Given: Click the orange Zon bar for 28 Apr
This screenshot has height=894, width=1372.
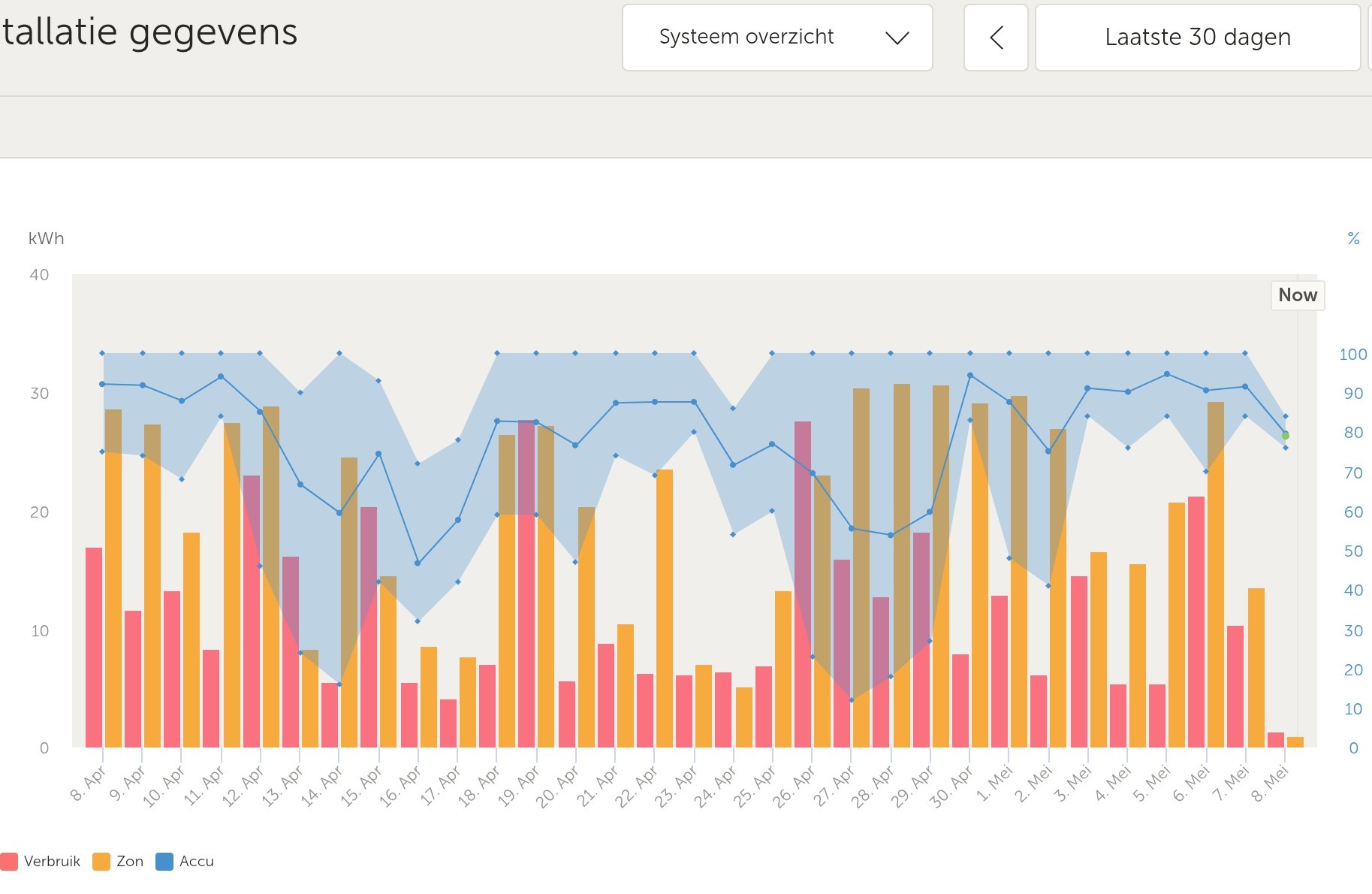Looking at the screenshot, I should (901, 563).
